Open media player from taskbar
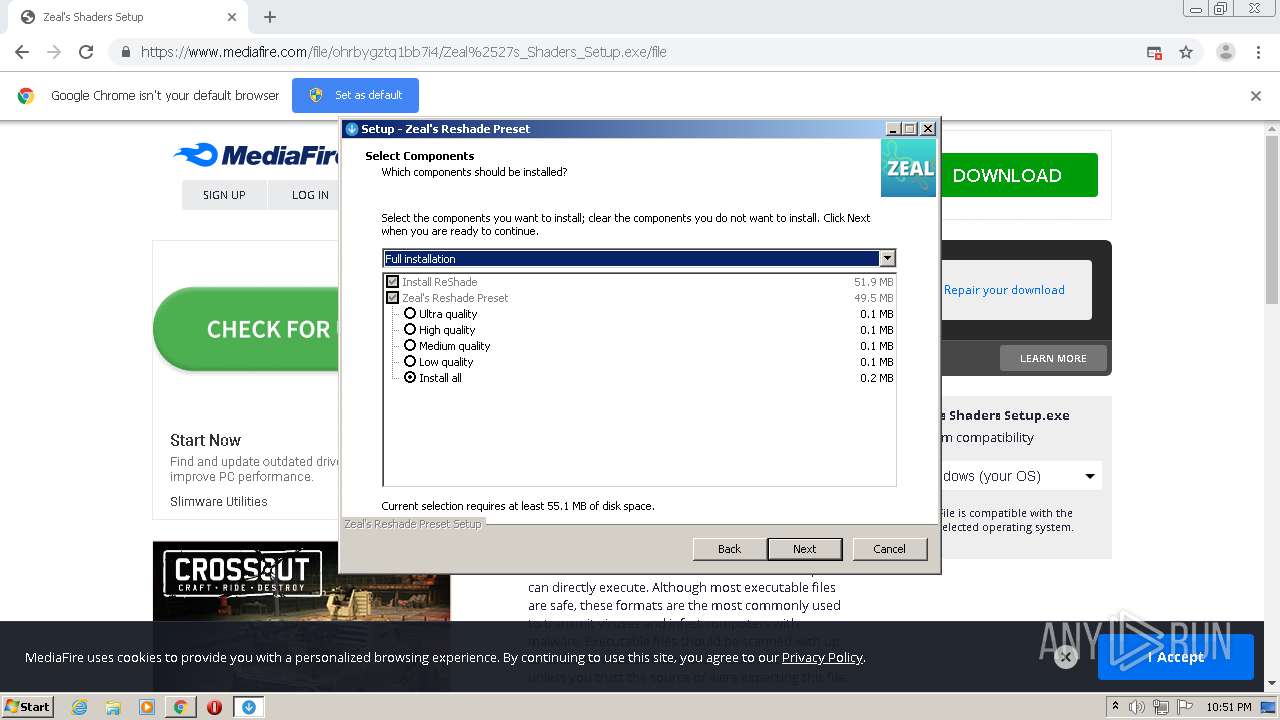Image resolution: width=1280 pixels, height=720 pixels. click(x=147, y=707)
